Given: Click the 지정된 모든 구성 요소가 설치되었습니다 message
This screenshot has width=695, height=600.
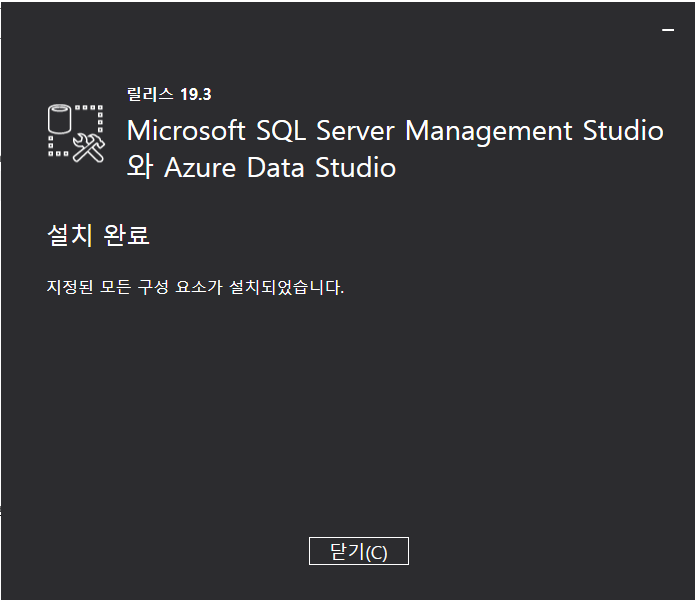Looking at the screenshot, I should coord(195,287).
